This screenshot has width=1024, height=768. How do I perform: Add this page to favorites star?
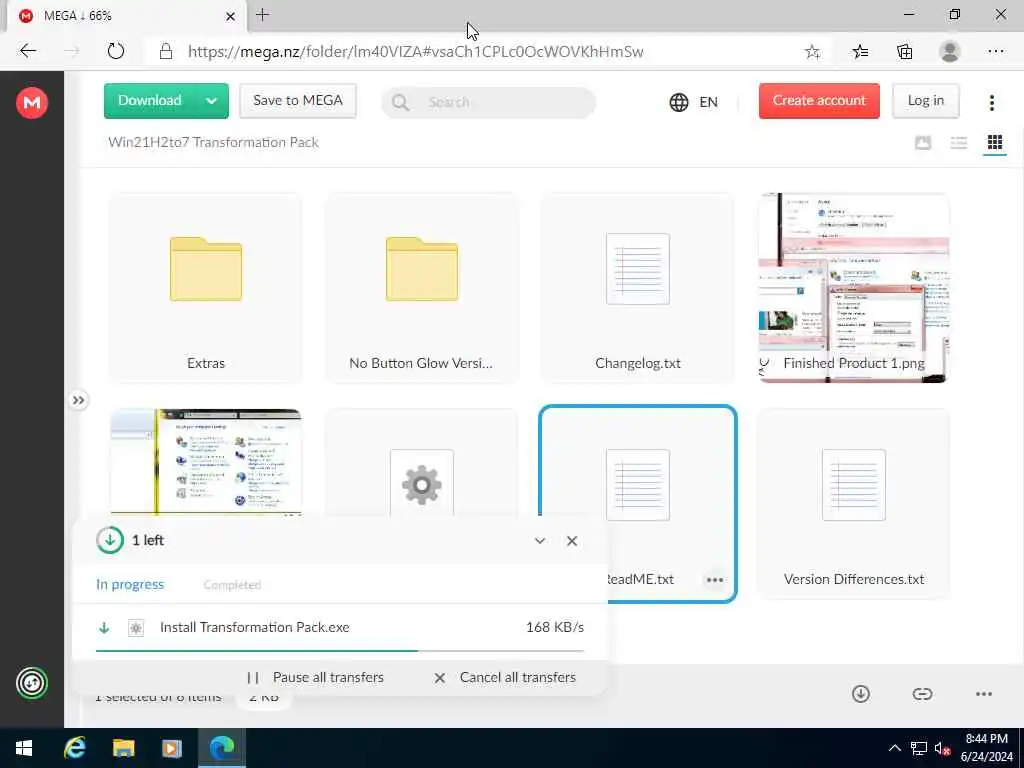[x=812, y=52]
